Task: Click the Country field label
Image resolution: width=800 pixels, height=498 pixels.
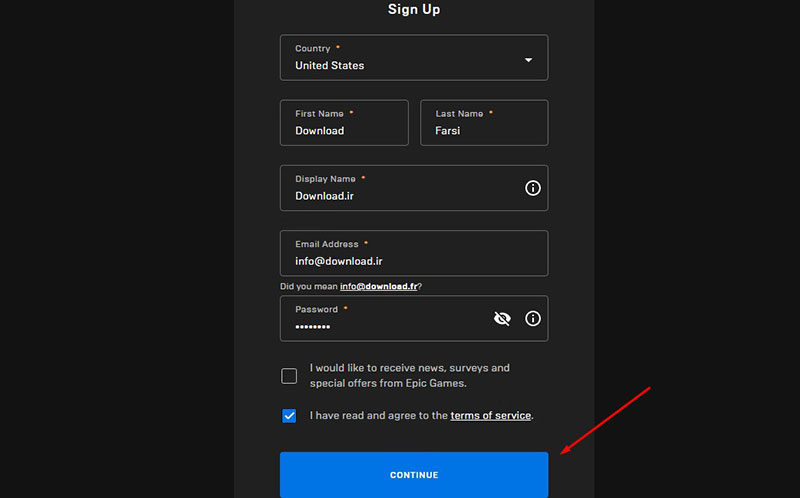Action: (313, 48)
